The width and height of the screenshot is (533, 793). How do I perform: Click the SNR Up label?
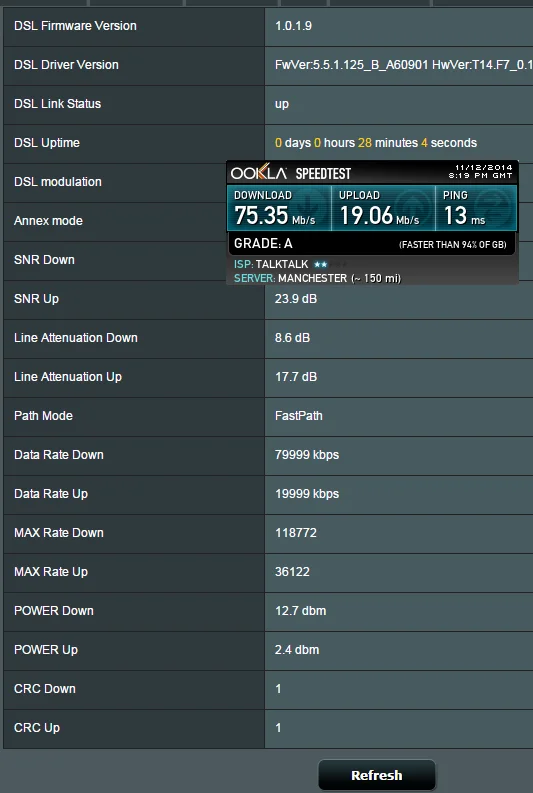(36, 299)
